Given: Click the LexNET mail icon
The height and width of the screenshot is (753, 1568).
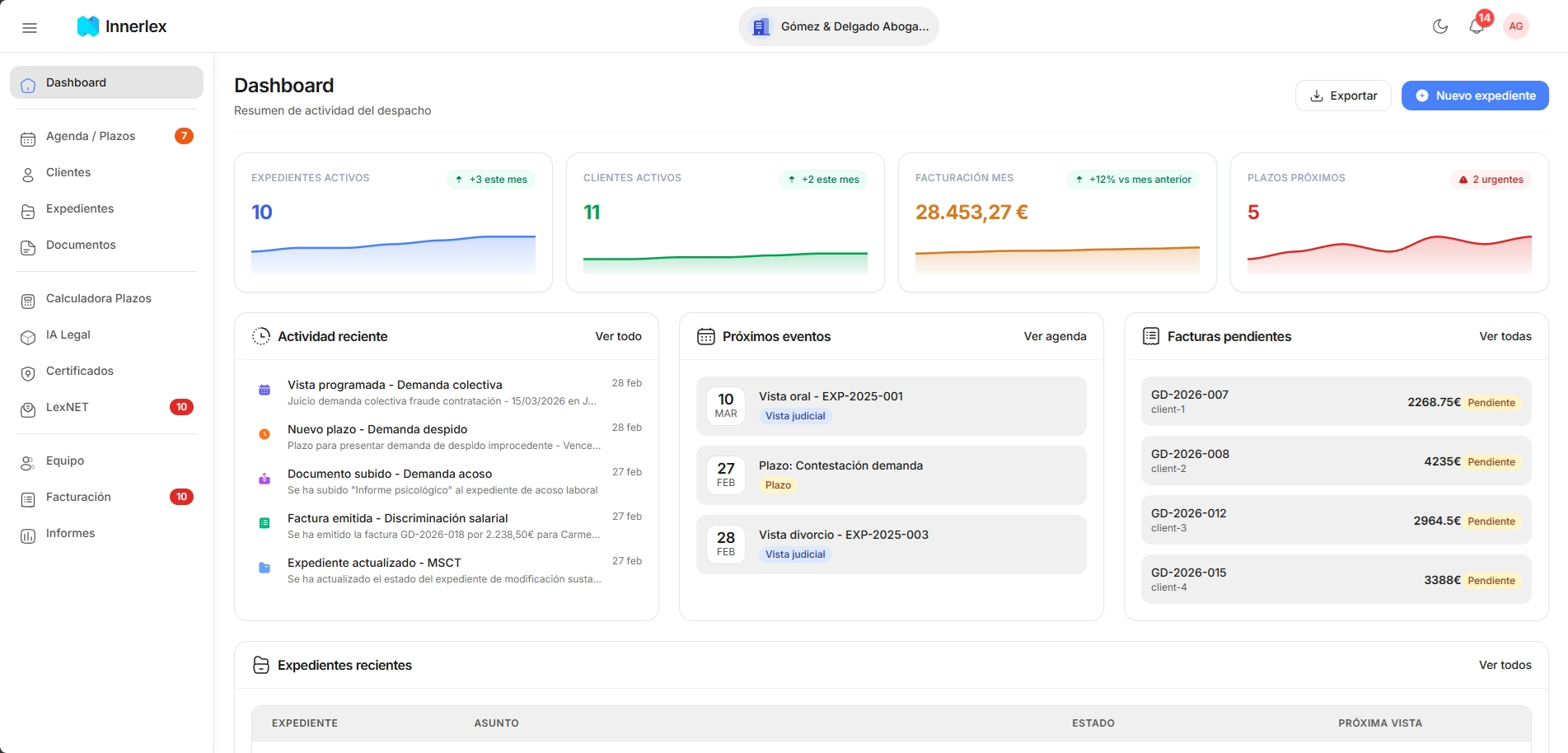Looking at the screenshot, I should (x=28, y=409).
